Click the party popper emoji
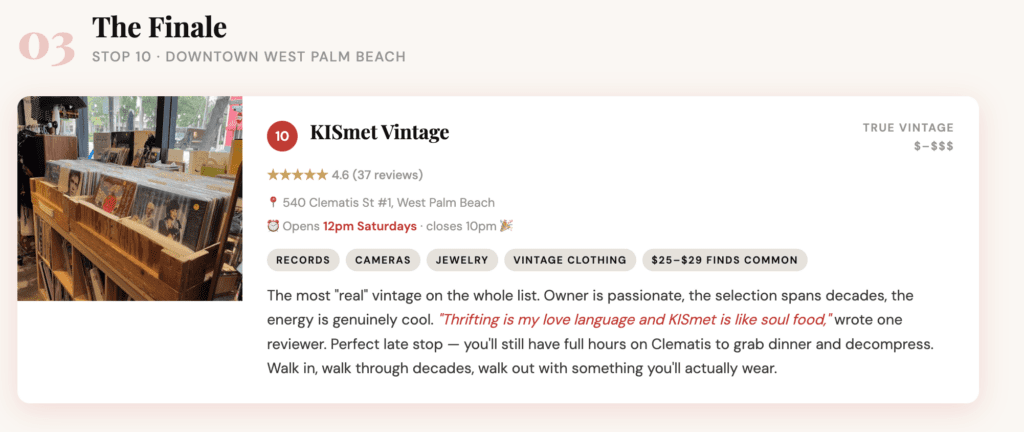1024x432 pixels. [506, 226]
